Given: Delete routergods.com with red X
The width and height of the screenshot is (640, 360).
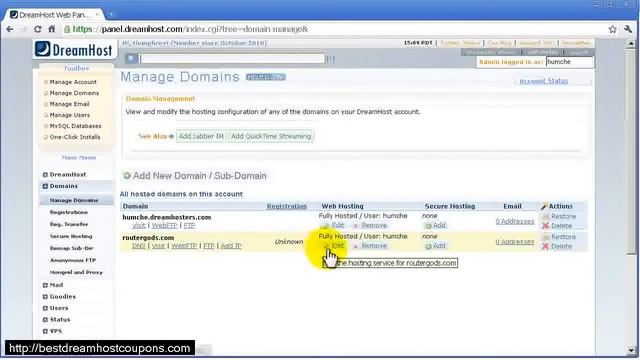Looking at the screenshot, I should tap(545, 247).
